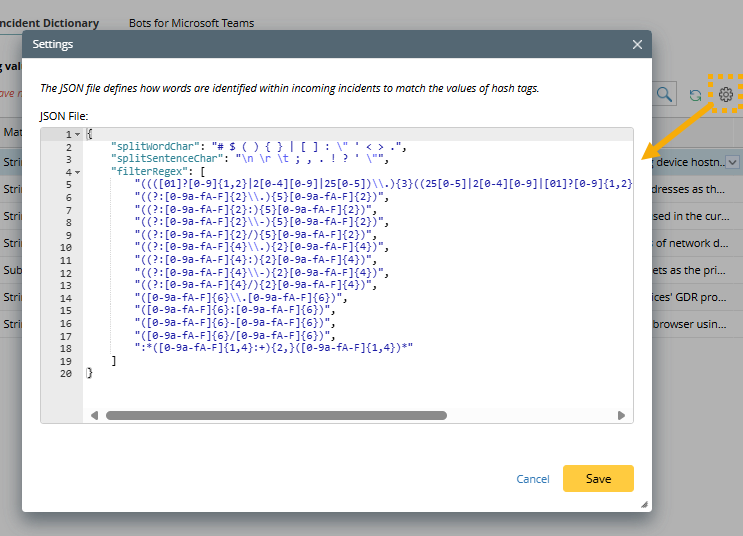Collapse the filterRegex array fold on line 4
Image resolution: width=743 pixels, height=536 pixels.
coord(77,172)
